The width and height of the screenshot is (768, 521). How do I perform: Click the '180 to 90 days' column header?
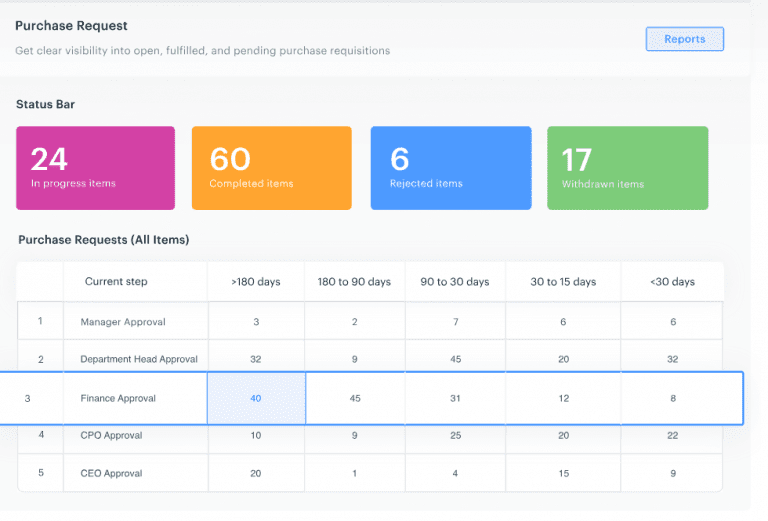354,282
